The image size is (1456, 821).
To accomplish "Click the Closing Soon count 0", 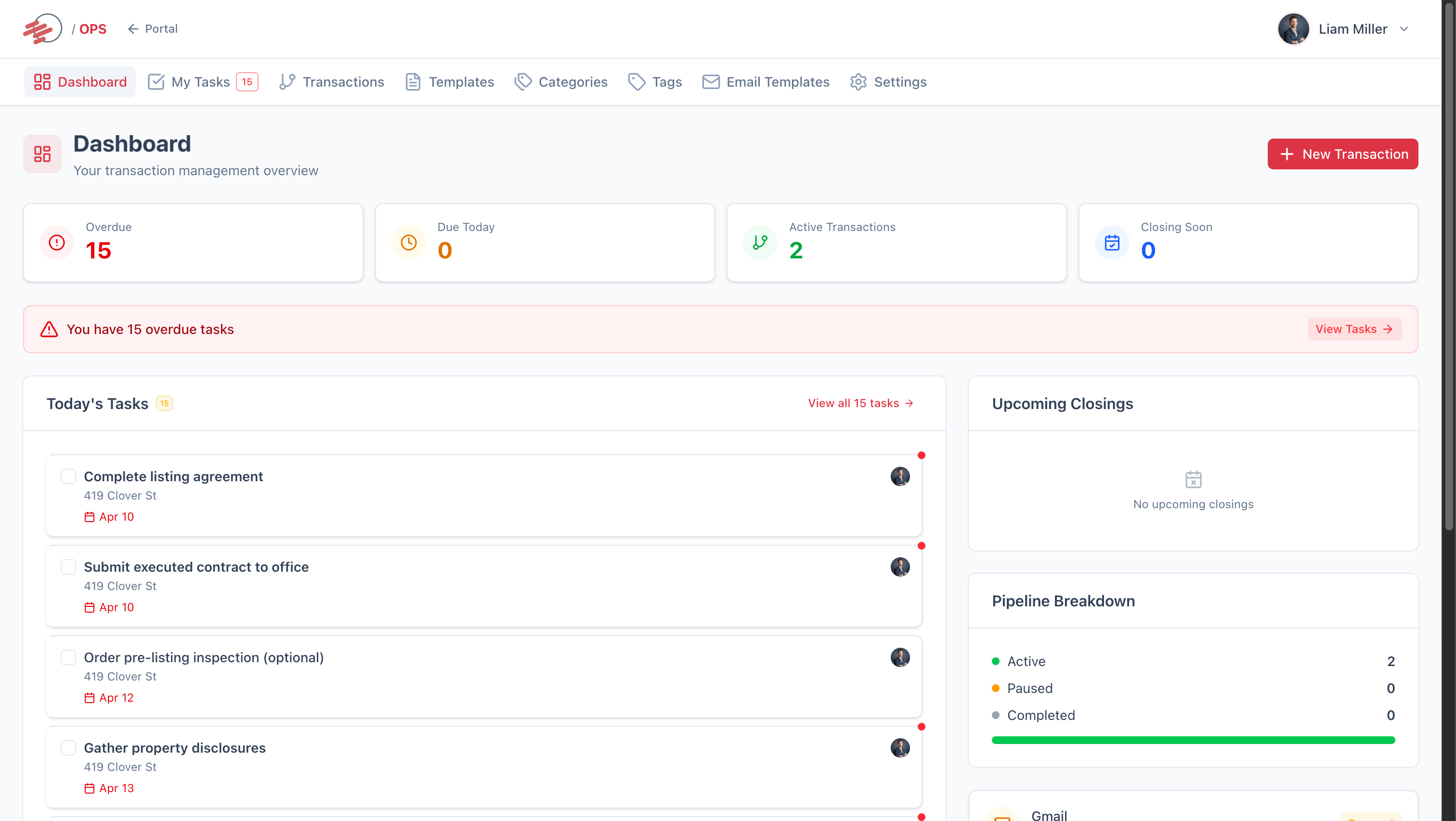I will [x=1148, y=250].
